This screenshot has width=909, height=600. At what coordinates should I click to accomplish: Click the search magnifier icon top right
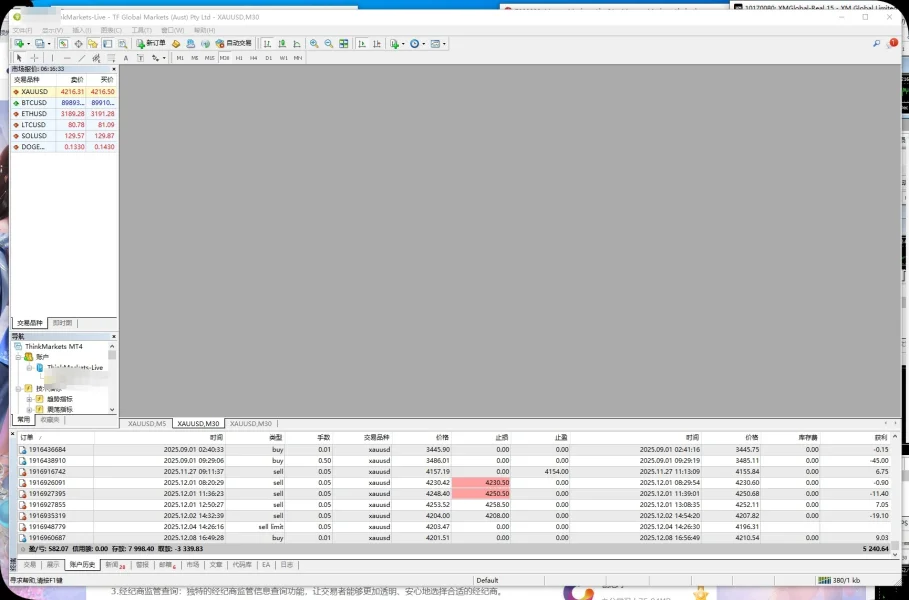pos(877,43)
